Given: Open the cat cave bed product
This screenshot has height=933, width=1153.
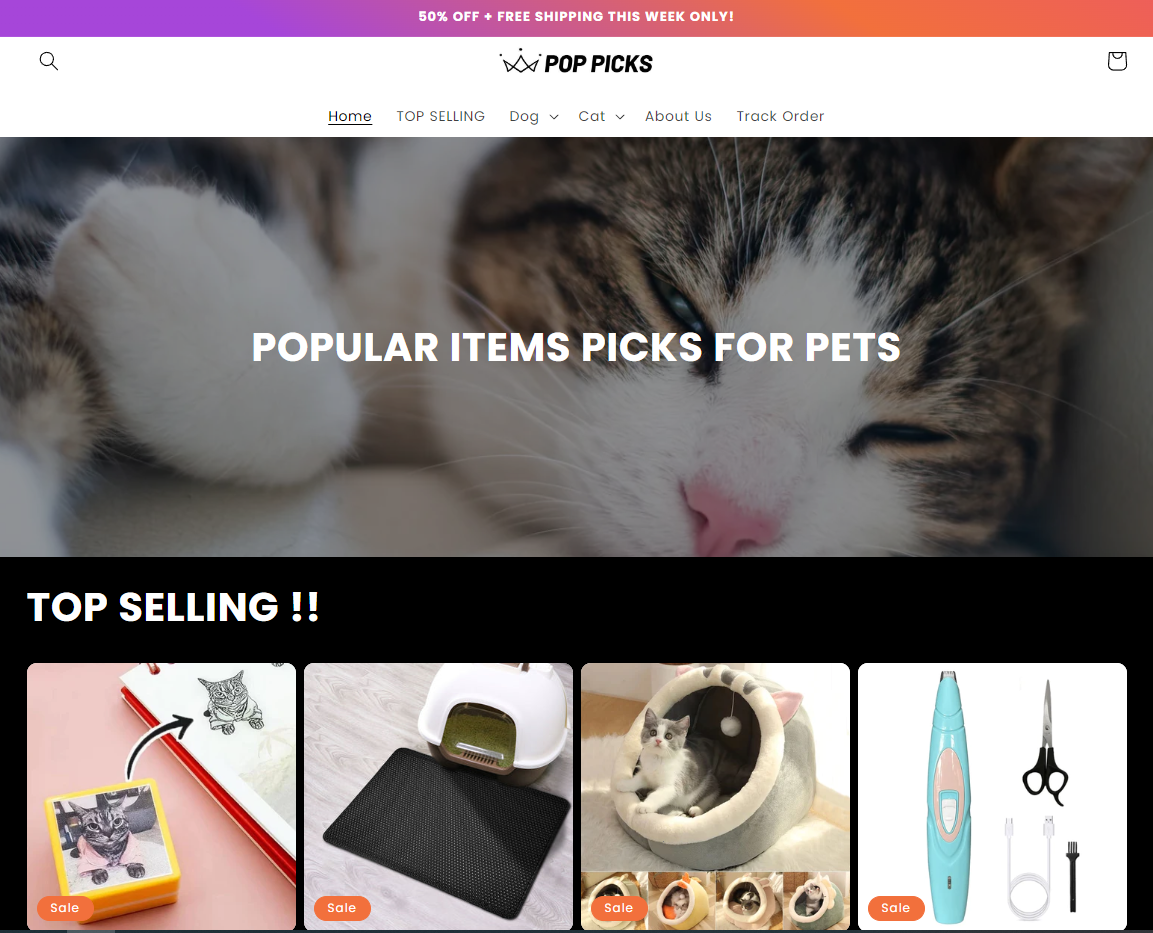Looking at the screenshot, I should point(715,796).
